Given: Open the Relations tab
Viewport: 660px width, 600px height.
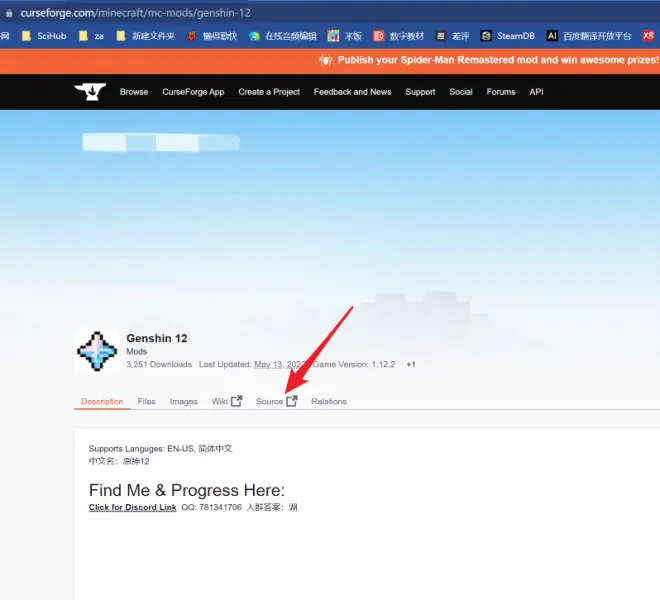Looking at the screenshot, I should [328, 402].
